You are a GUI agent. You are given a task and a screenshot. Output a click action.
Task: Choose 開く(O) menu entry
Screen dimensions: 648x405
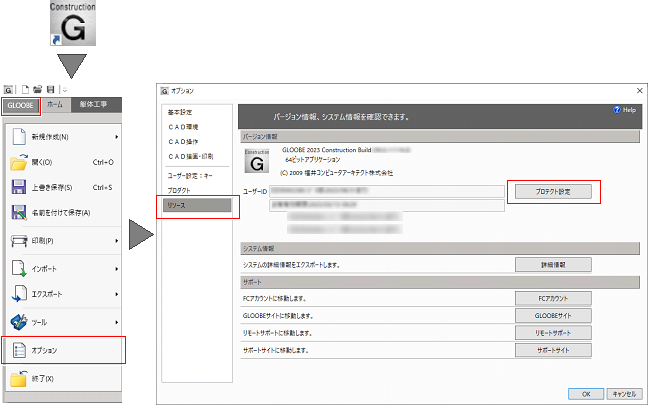point(64,162)
